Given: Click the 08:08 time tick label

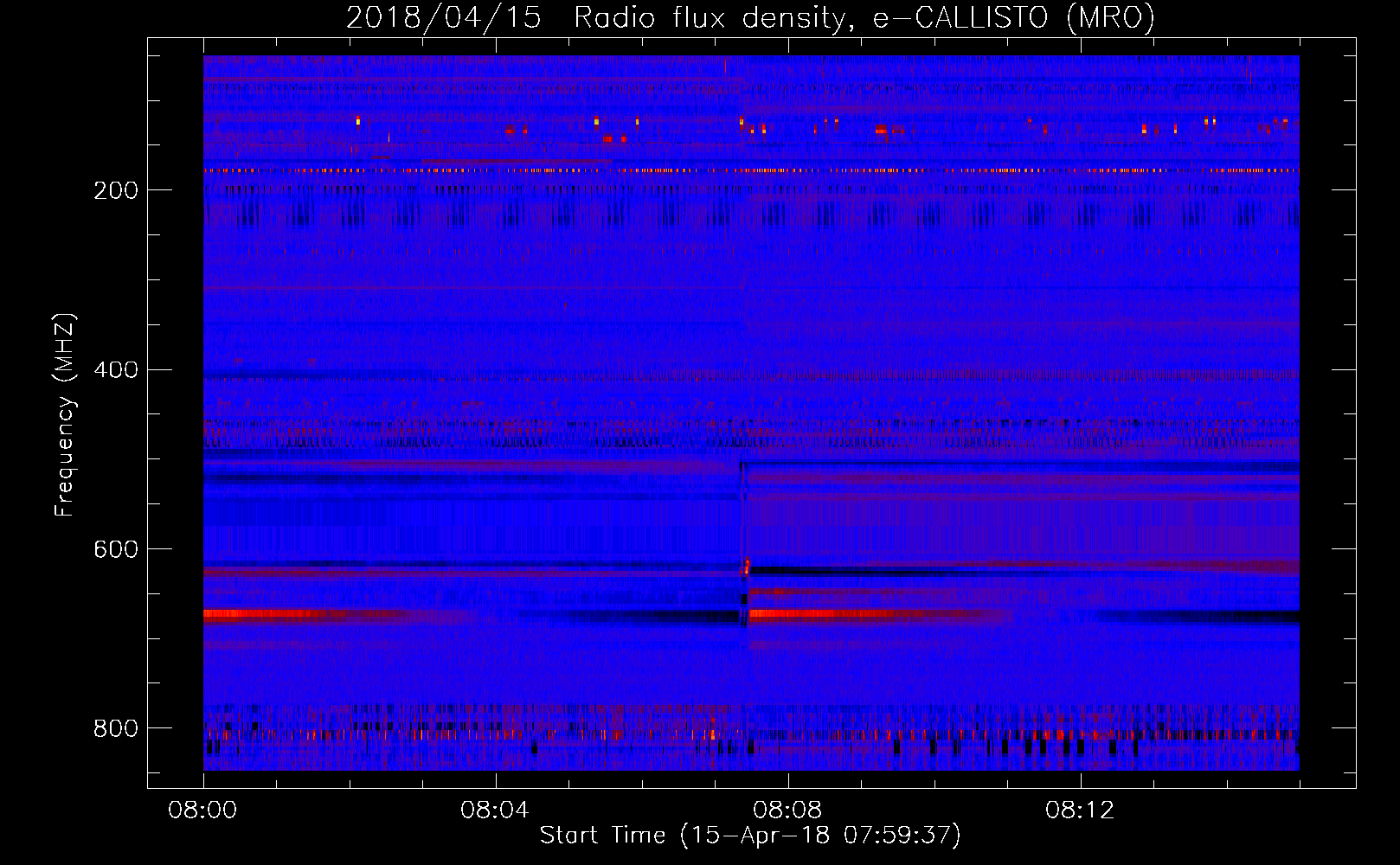Looking at the screenshot, I should (787, 811).
